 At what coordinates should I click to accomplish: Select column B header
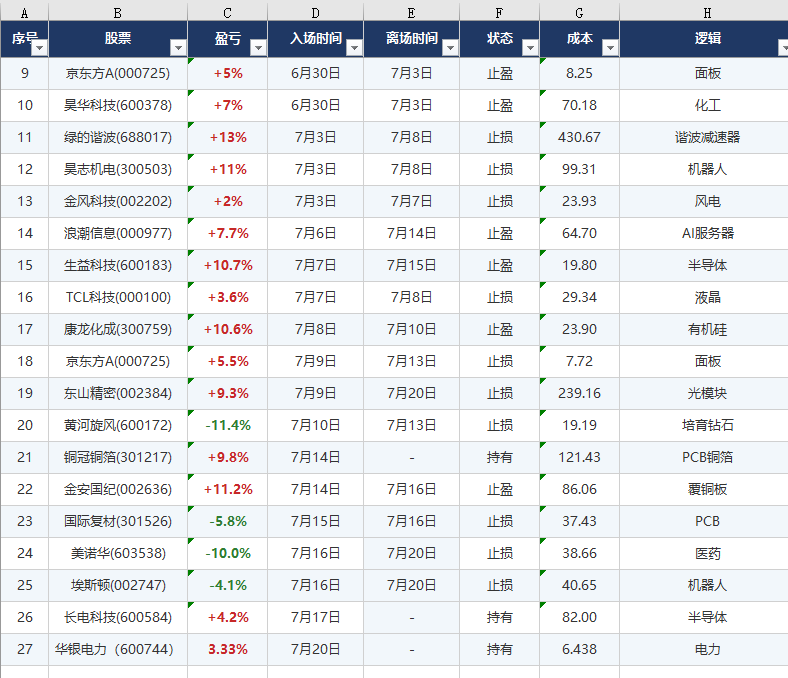(x=118, y=13)
